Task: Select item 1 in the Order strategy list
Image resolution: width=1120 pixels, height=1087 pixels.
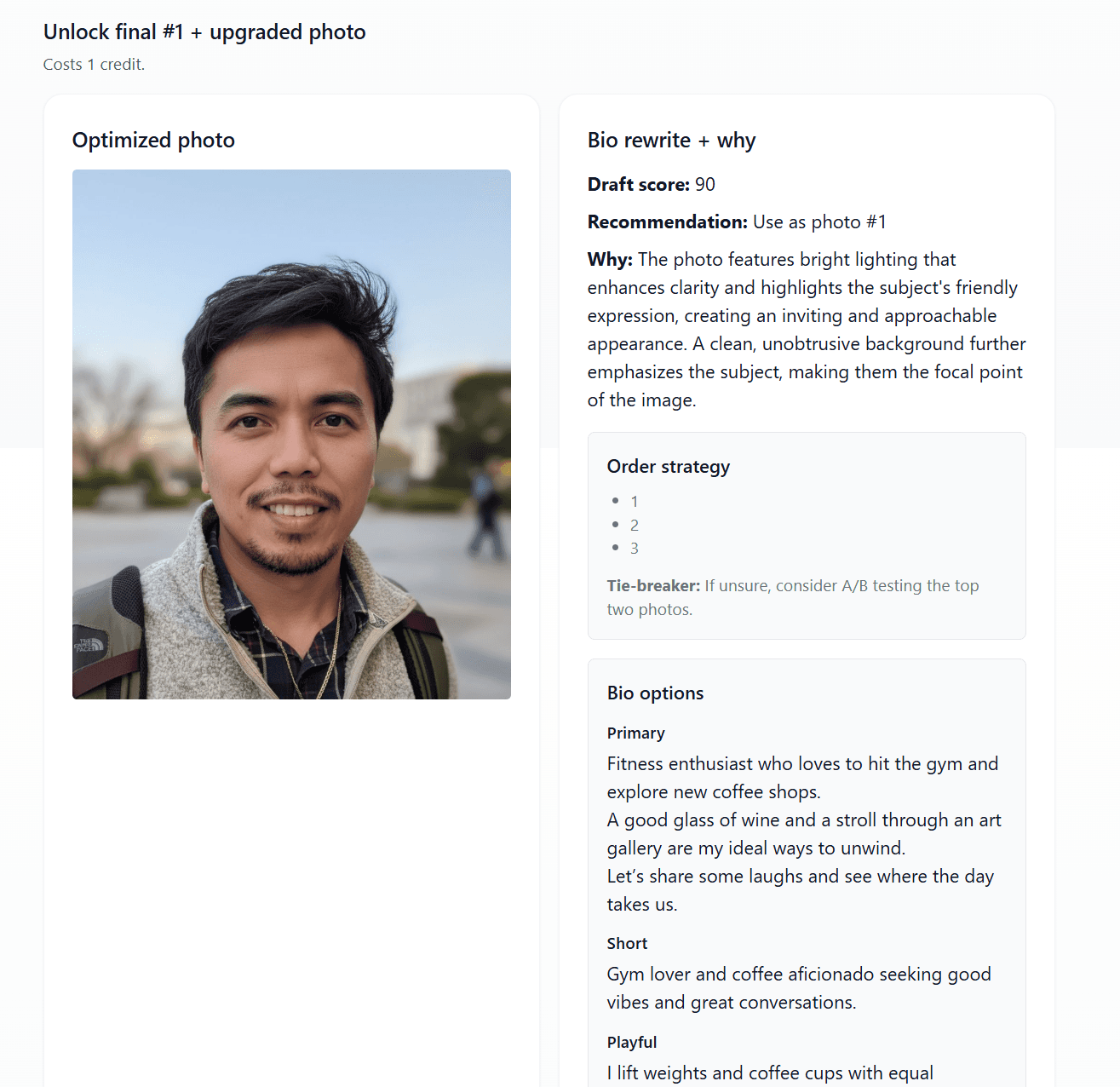Action: coord(634,502)
